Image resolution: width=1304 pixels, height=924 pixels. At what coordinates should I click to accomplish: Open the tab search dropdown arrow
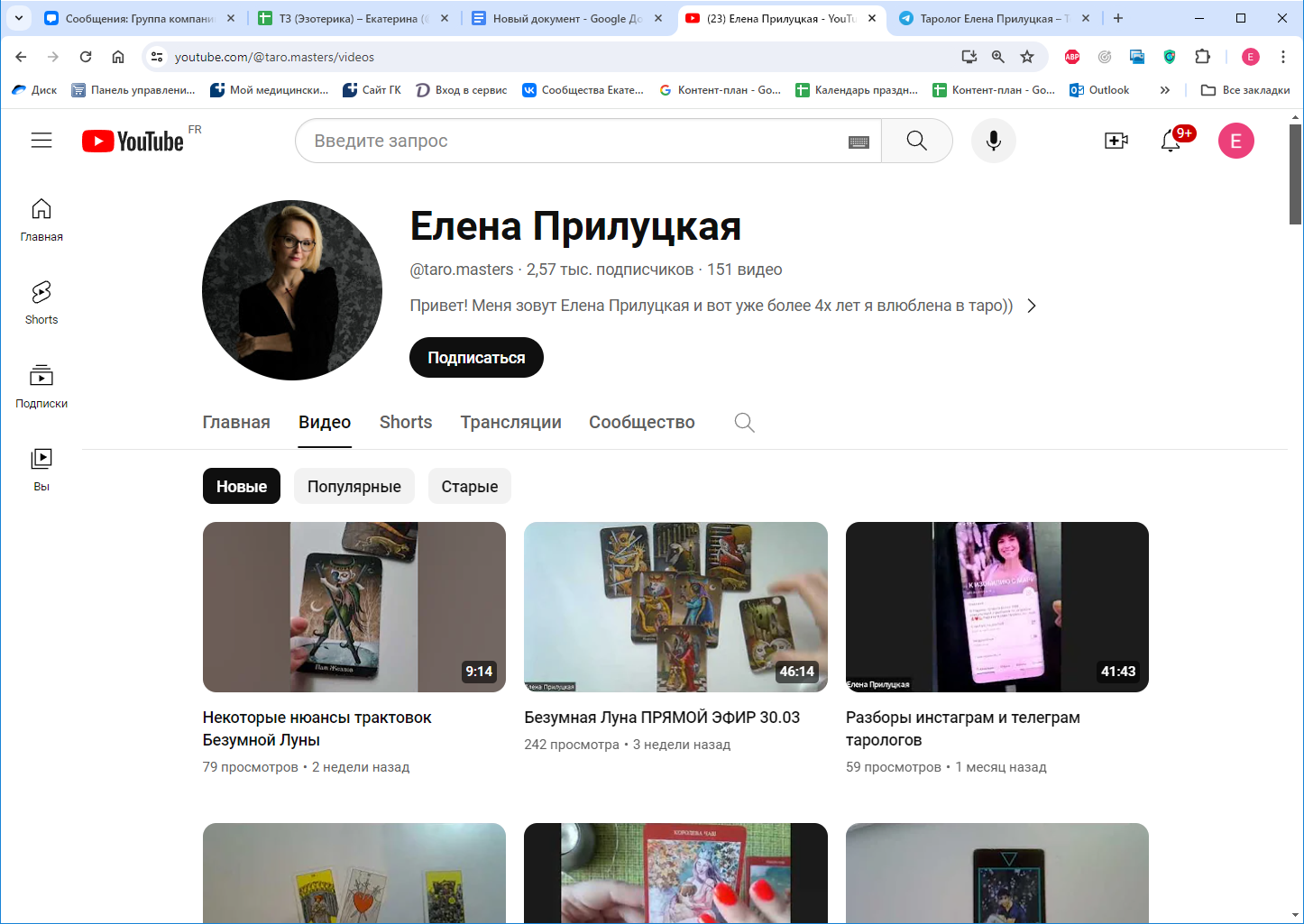(19, 18)
